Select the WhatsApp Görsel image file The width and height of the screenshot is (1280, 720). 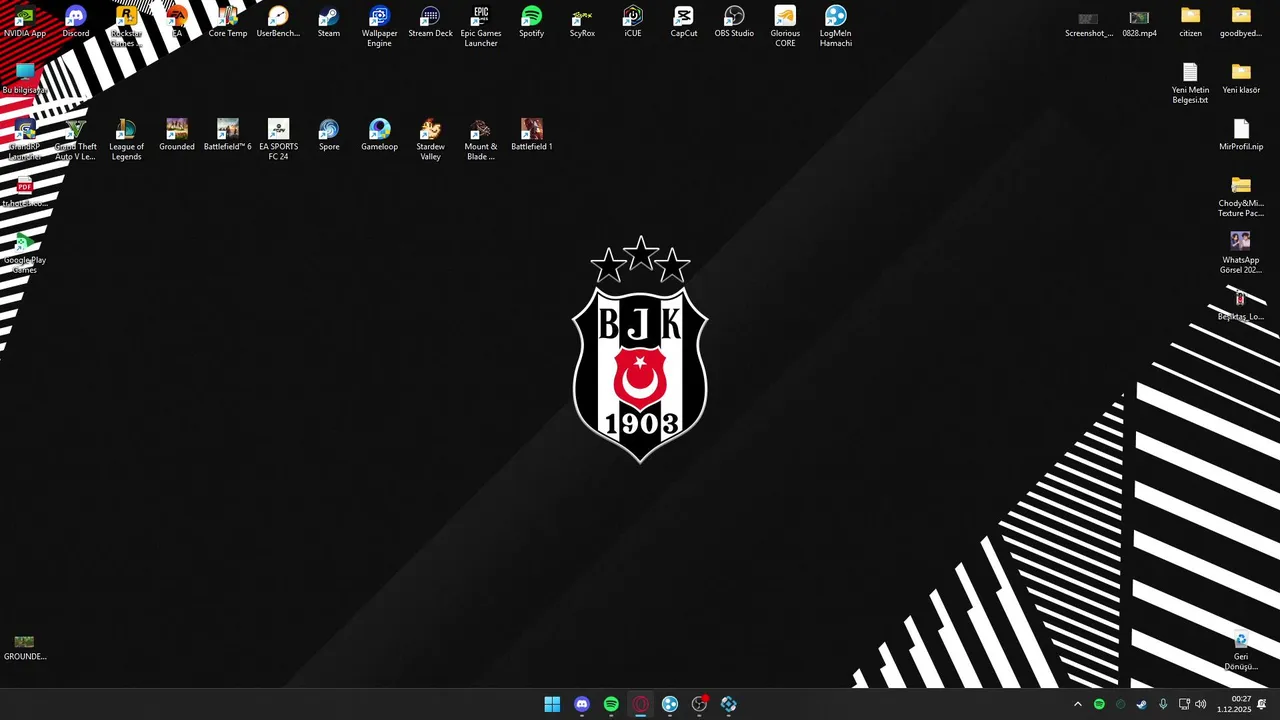click(1241, 253)
